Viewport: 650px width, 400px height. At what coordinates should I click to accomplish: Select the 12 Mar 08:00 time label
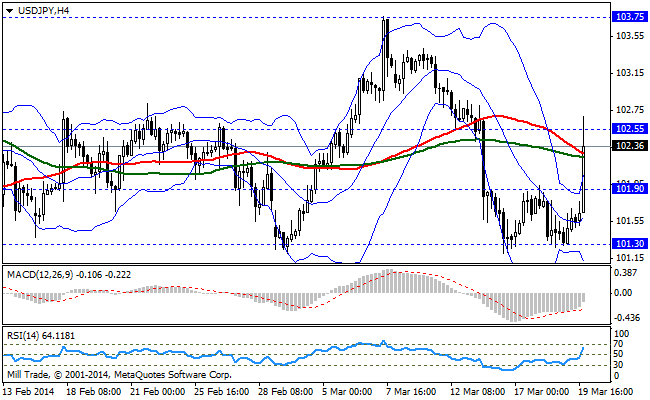pyautogui.click(x=478, y=391)
